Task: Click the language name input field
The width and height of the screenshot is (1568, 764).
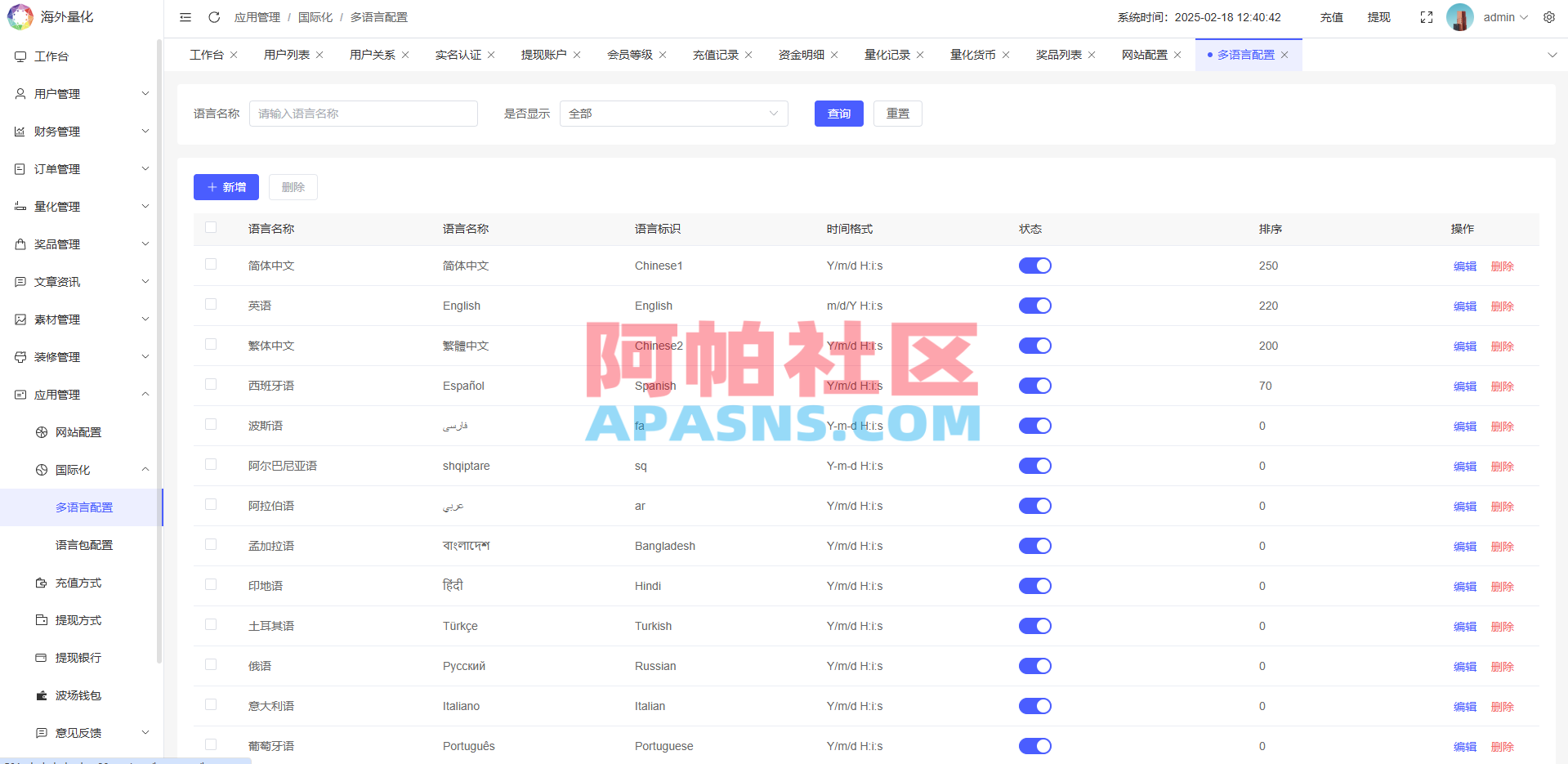Action: tap(362, 113)
